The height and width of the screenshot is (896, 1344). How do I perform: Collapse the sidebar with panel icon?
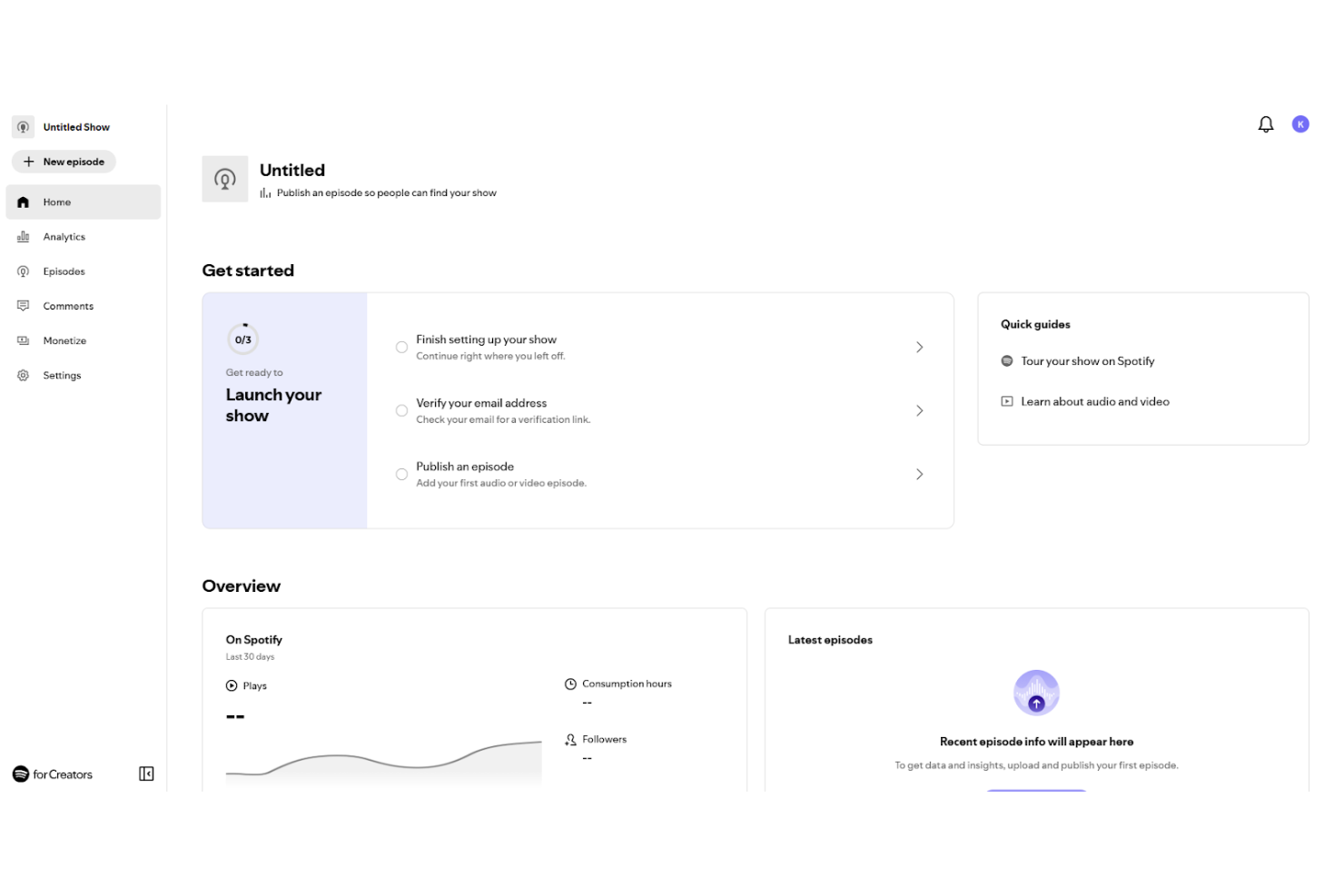pyautogui.click(x=146, y=773)
